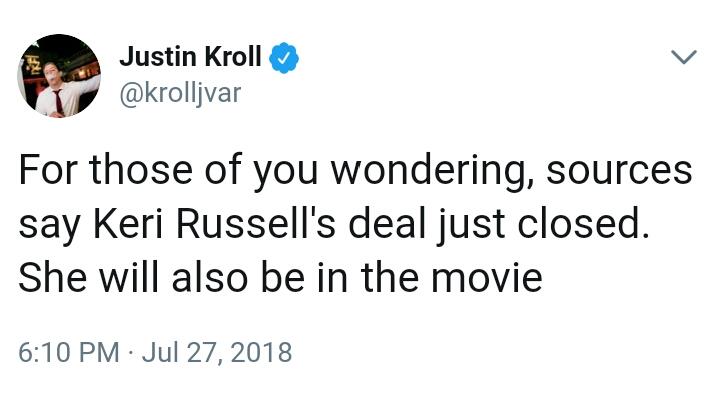Open the Justin Kroll display name
719x398 pixels.
click(x=190, y=57)
